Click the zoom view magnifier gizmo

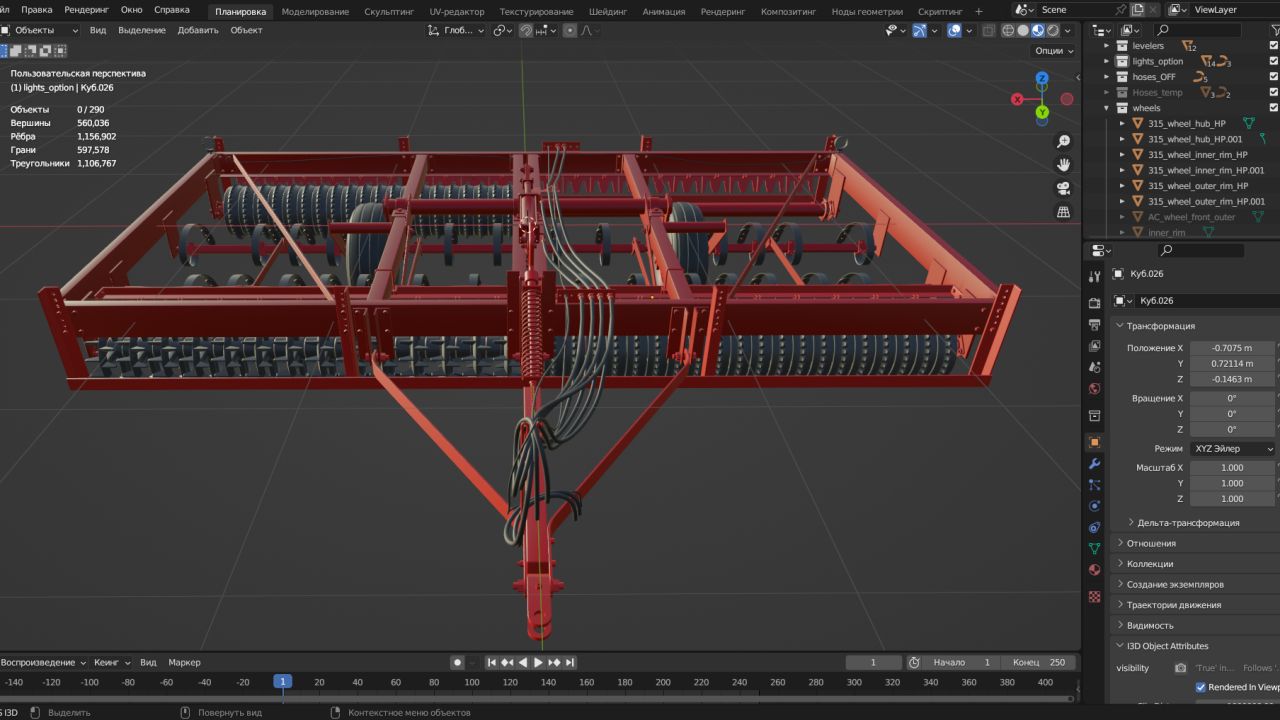tap(1063, 142)
